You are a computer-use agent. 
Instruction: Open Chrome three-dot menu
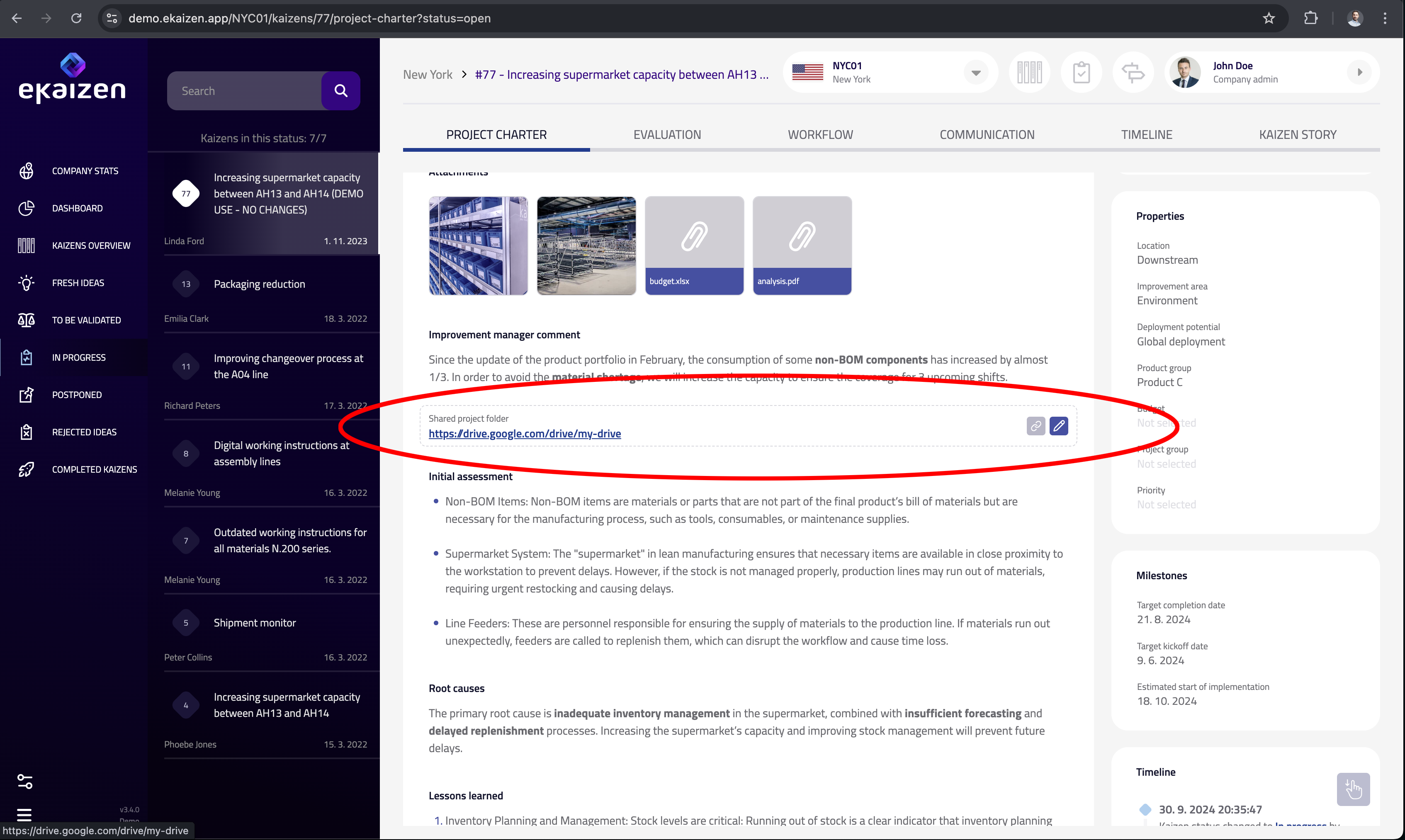pyautogui.click(x=1385, y=18)
